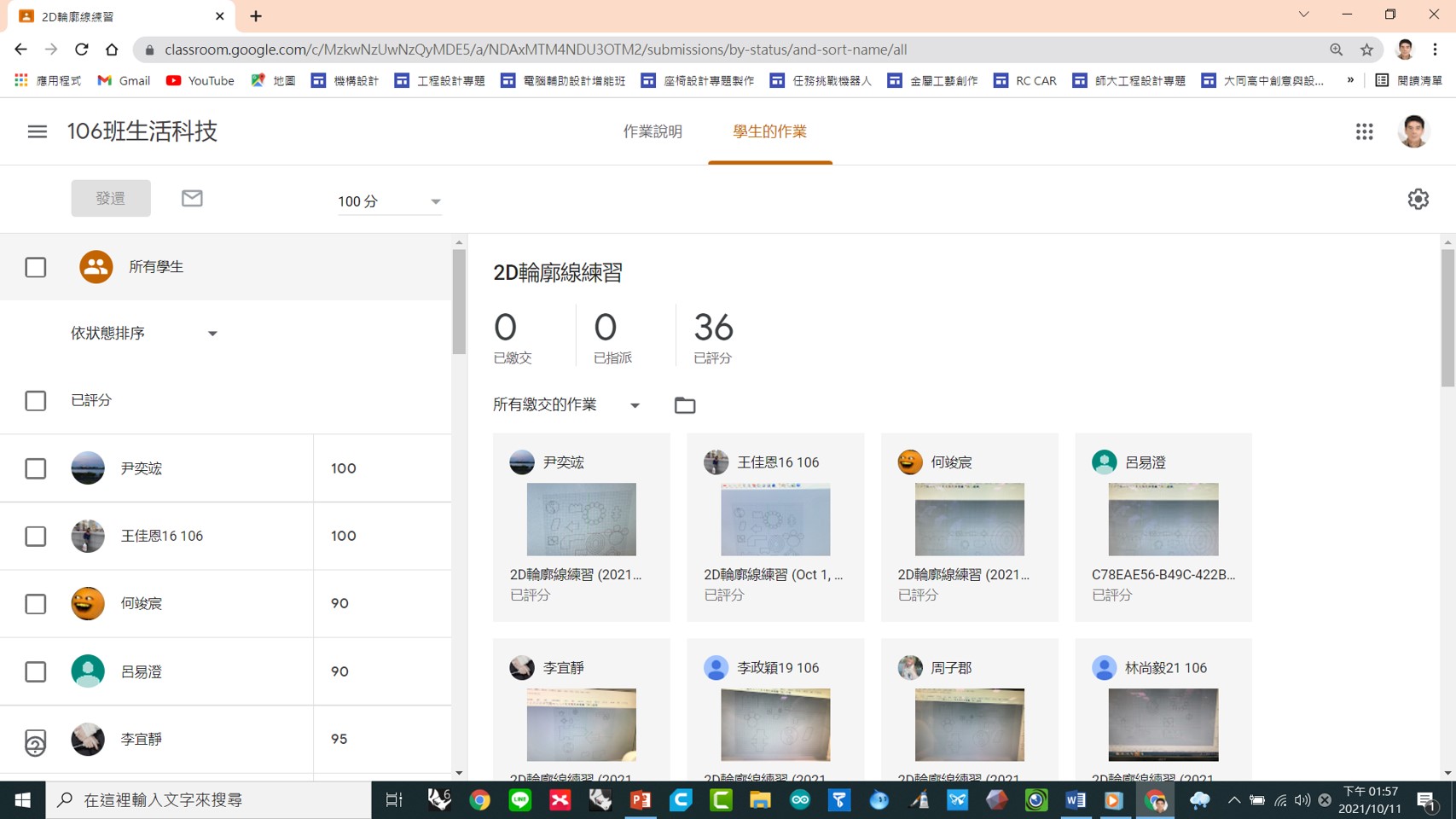The width and height of the screenshot is (1456, 819).
Task: Show hidden system tray icons
Action: click(x=1233, y=800)
